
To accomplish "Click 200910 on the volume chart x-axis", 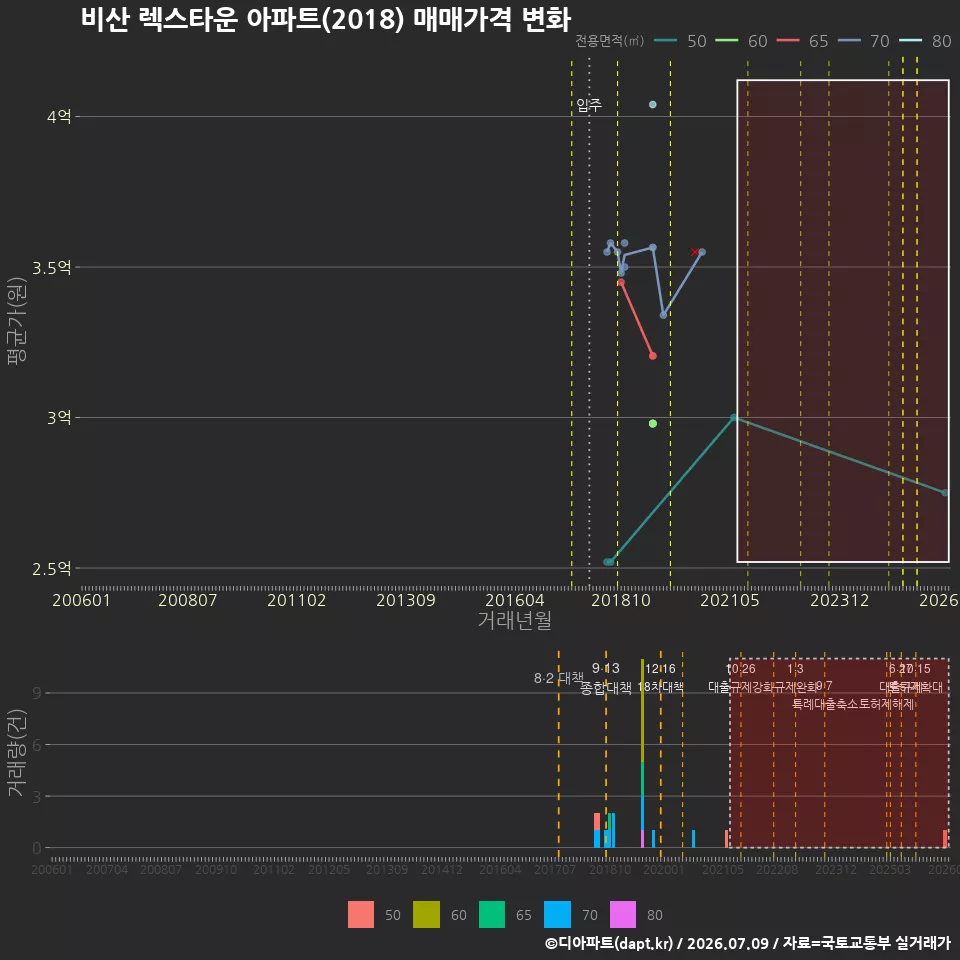I will 216,869.
